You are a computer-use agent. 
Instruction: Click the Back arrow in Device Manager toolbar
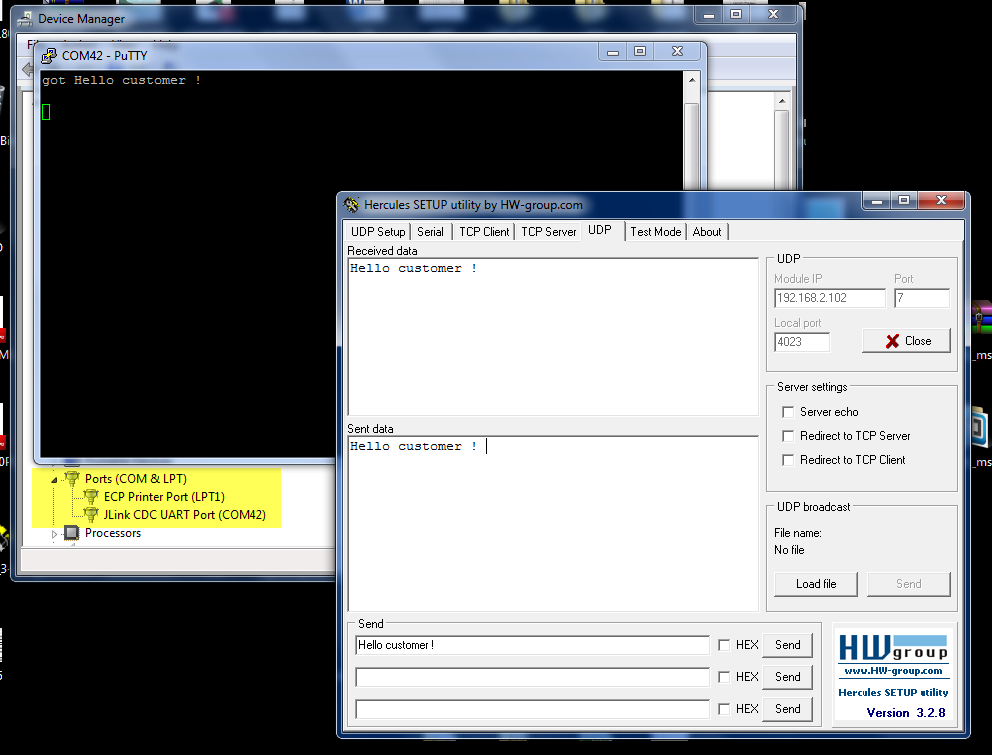pyautogui.click(x=27, y=69)
